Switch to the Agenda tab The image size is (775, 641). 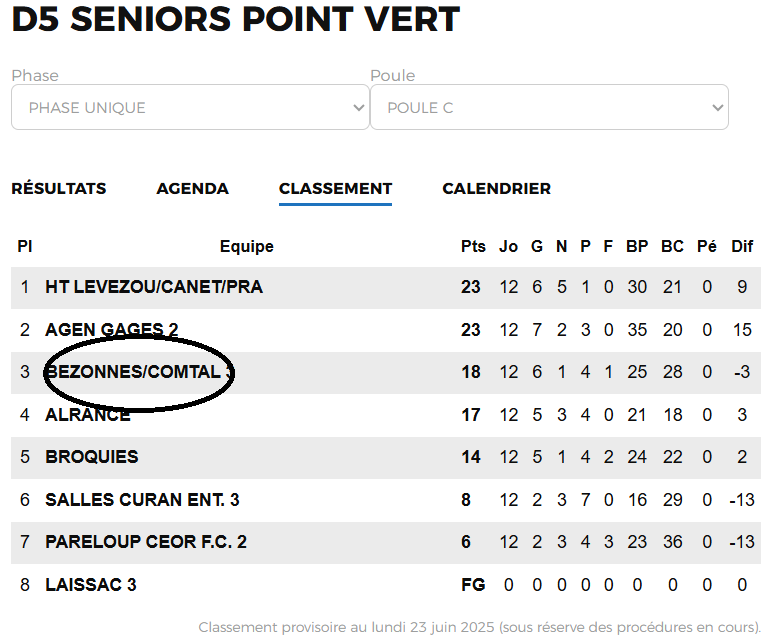point(193,188)
